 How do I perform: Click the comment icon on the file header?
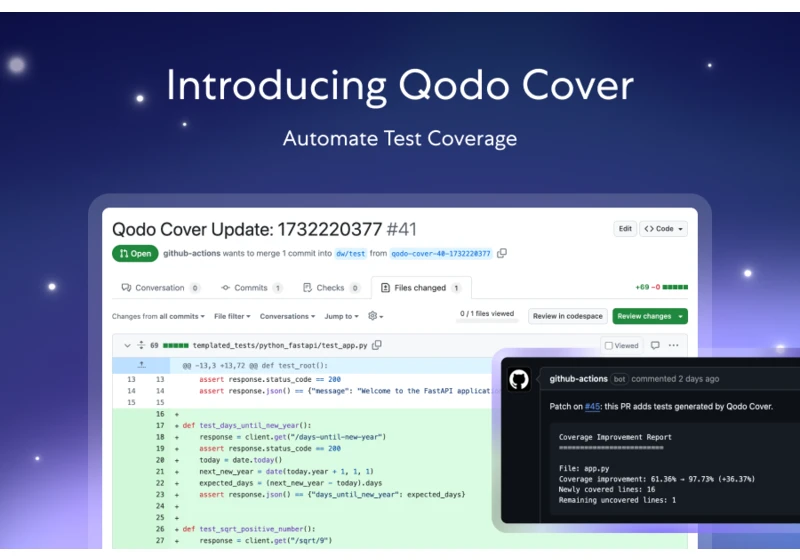tap(655, 345)
